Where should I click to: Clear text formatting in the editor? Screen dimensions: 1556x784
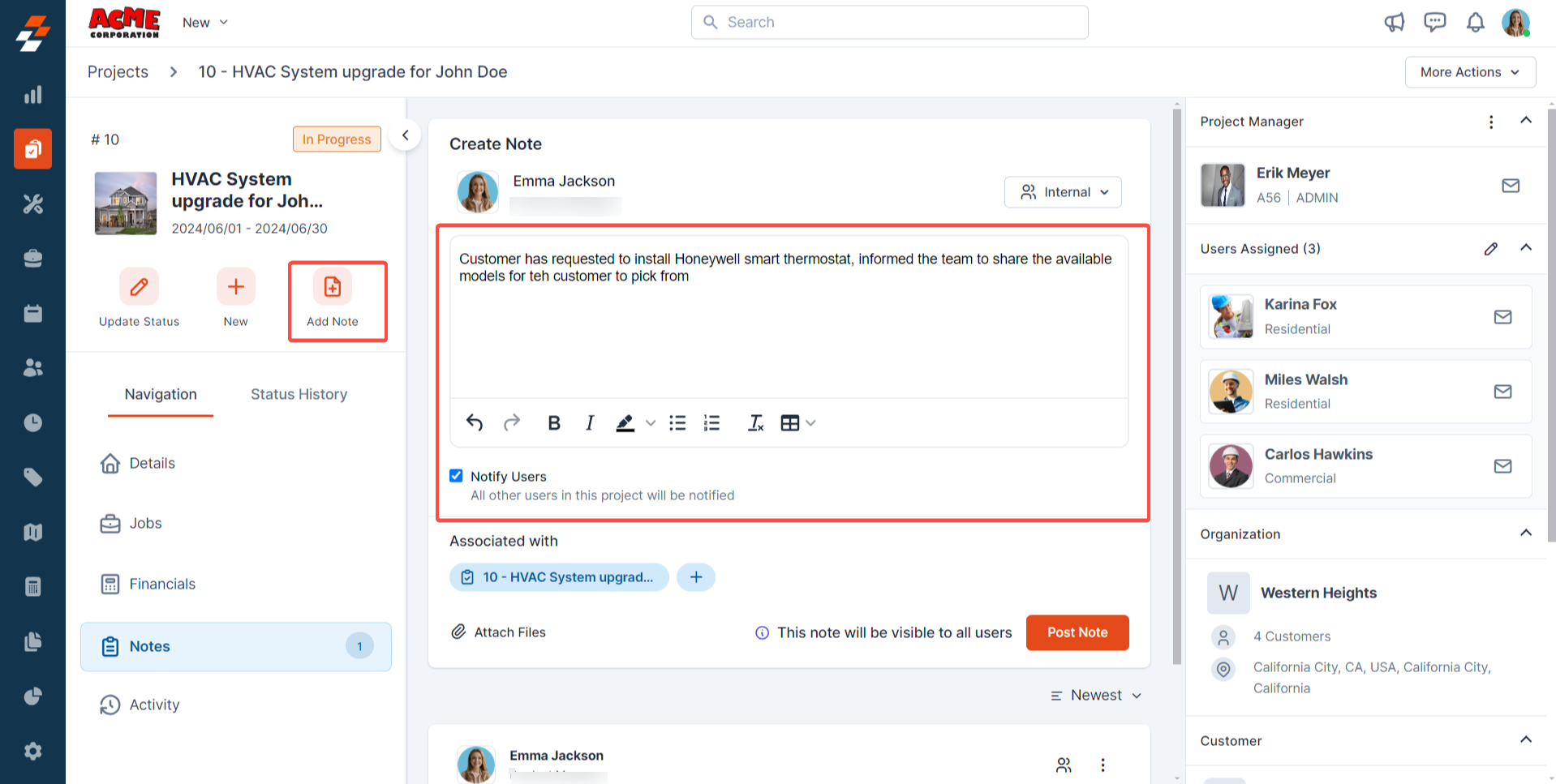755,423
